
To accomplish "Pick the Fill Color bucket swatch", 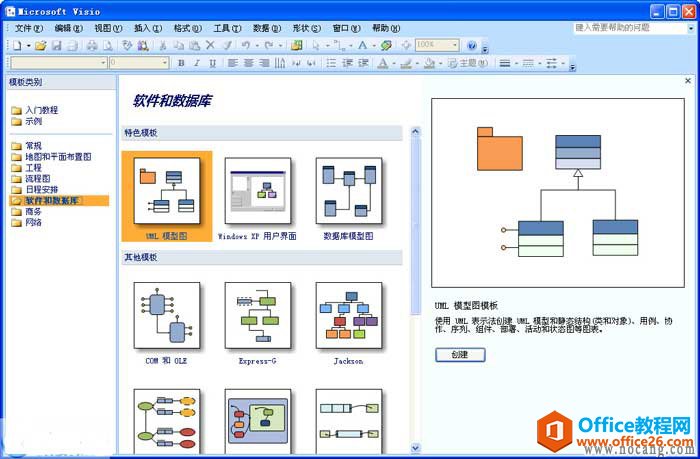I will 429,63.
